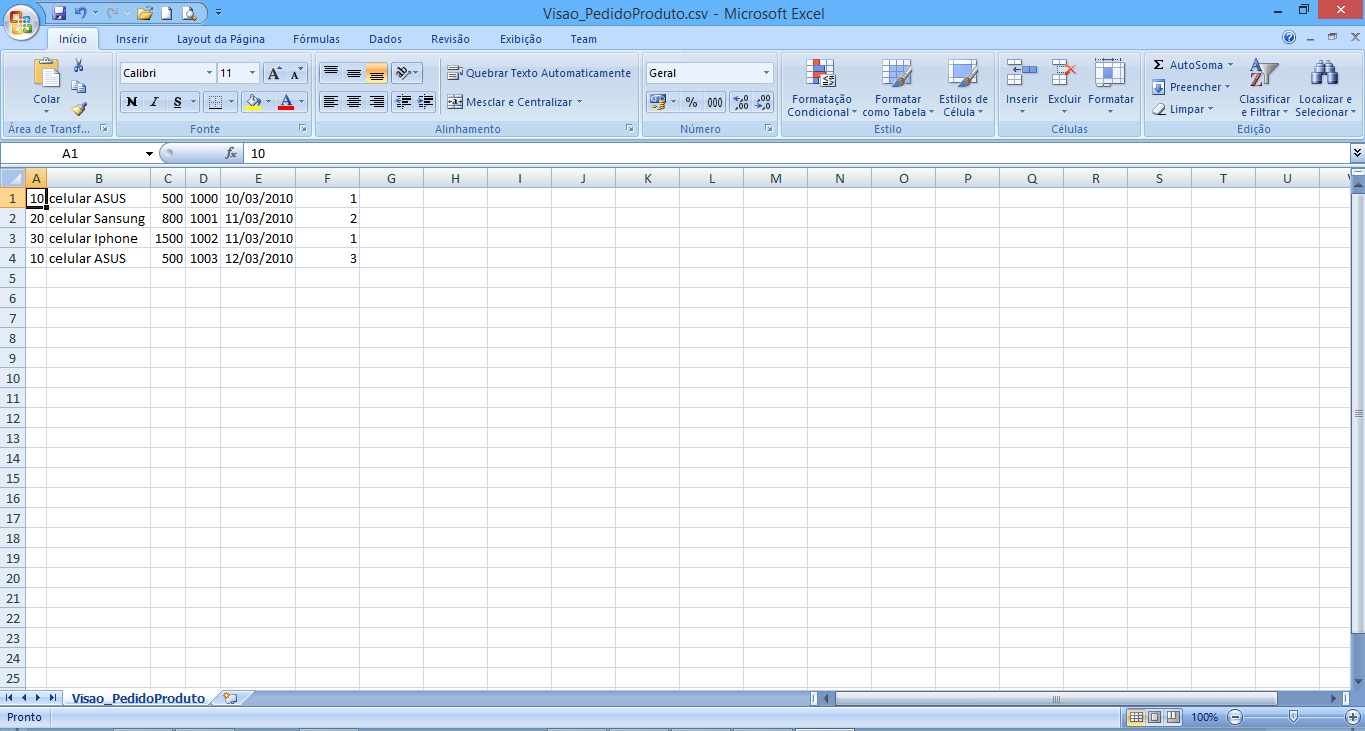The image size is (1365, 731).
Task: Align text to middle of cell
Action: click(x=353, y=73)
